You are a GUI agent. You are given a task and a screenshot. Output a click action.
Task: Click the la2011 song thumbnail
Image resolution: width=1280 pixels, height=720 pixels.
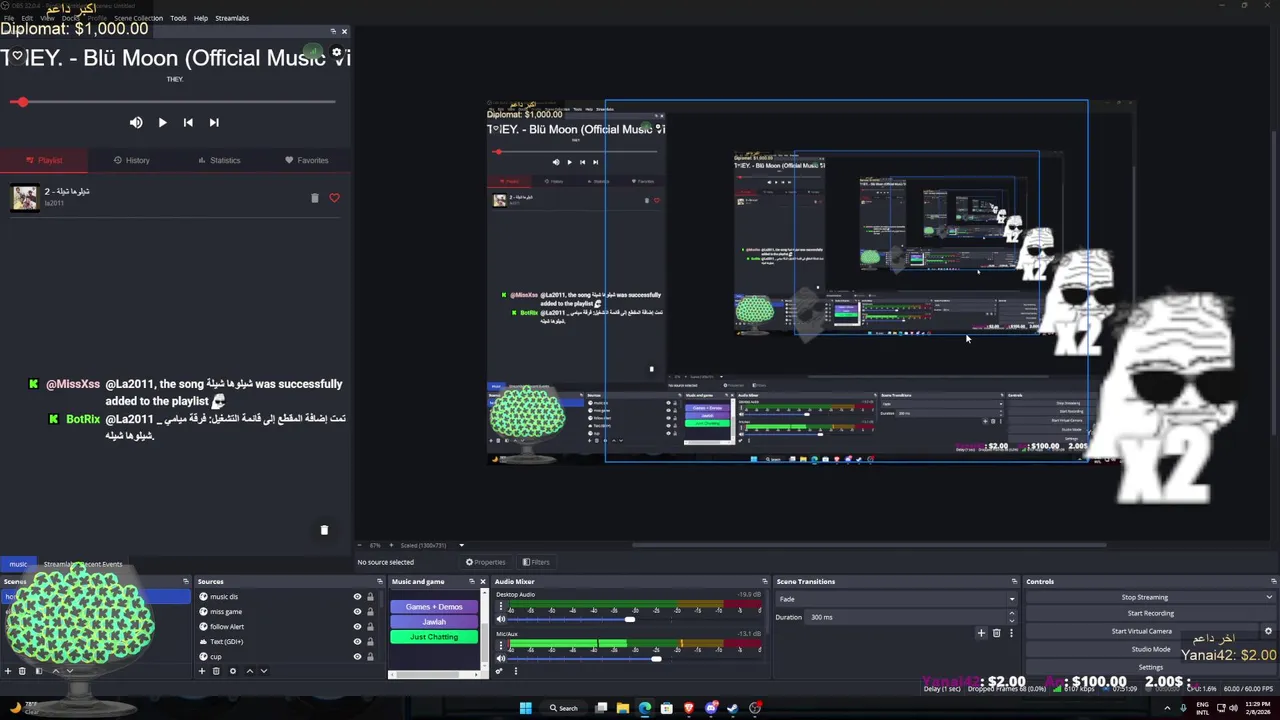pyautogui.click(x=25, y=198)
